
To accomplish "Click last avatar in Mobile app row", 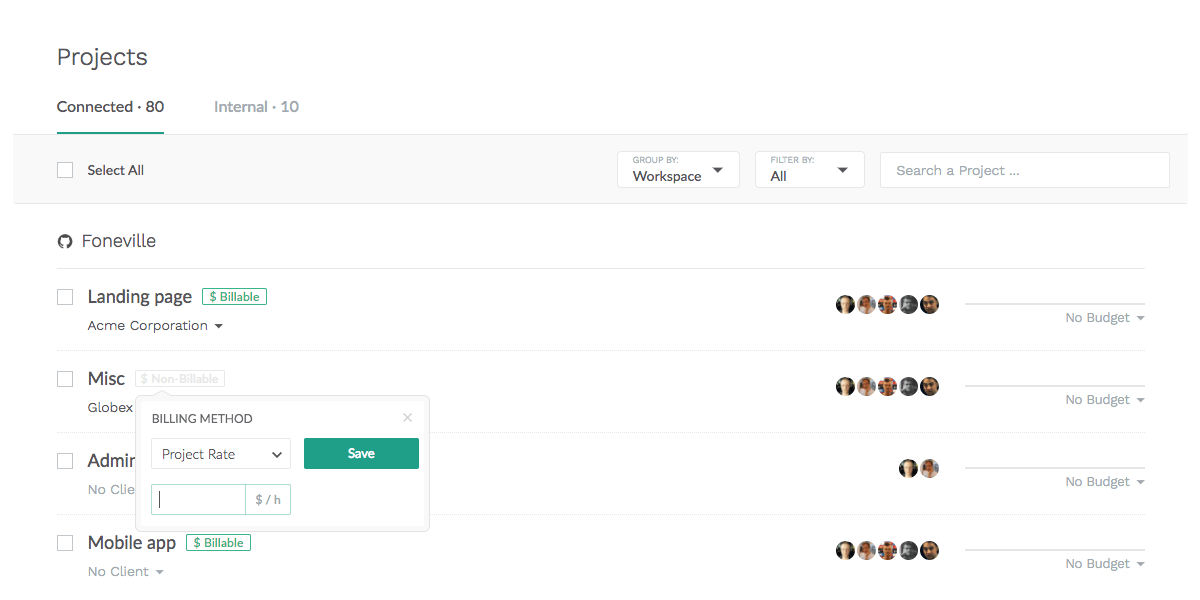I will [930, 550].
